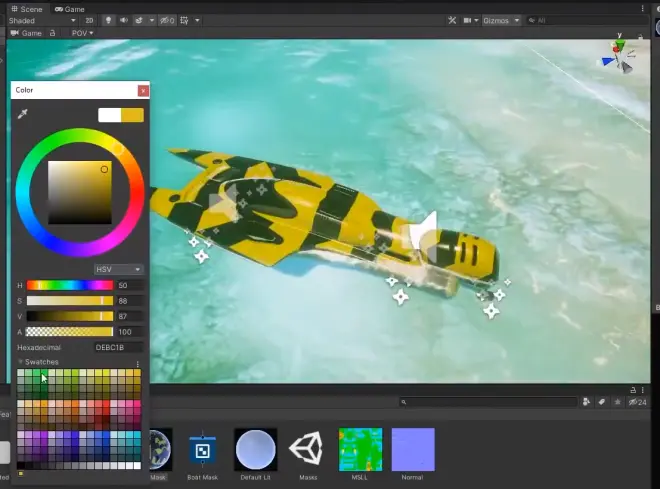Screen dimensions: 660x489
Task: Click the A alpha slider
Action: (x=70, y=332)
